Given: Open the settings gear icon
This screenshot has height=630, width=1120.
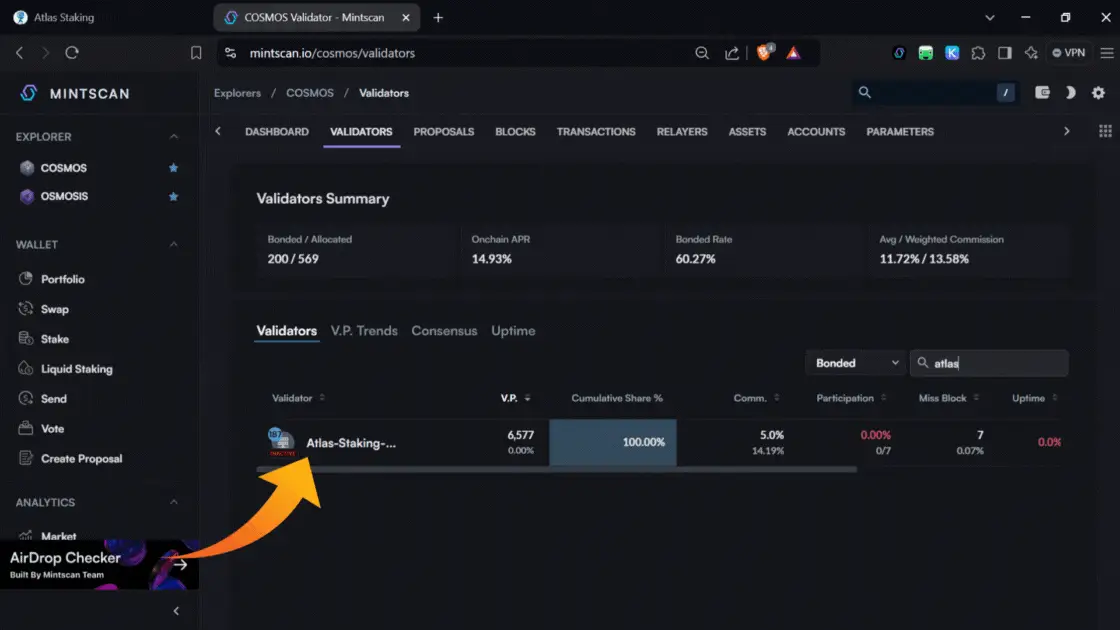Looking at the screenshot, I should [1098, 93].
